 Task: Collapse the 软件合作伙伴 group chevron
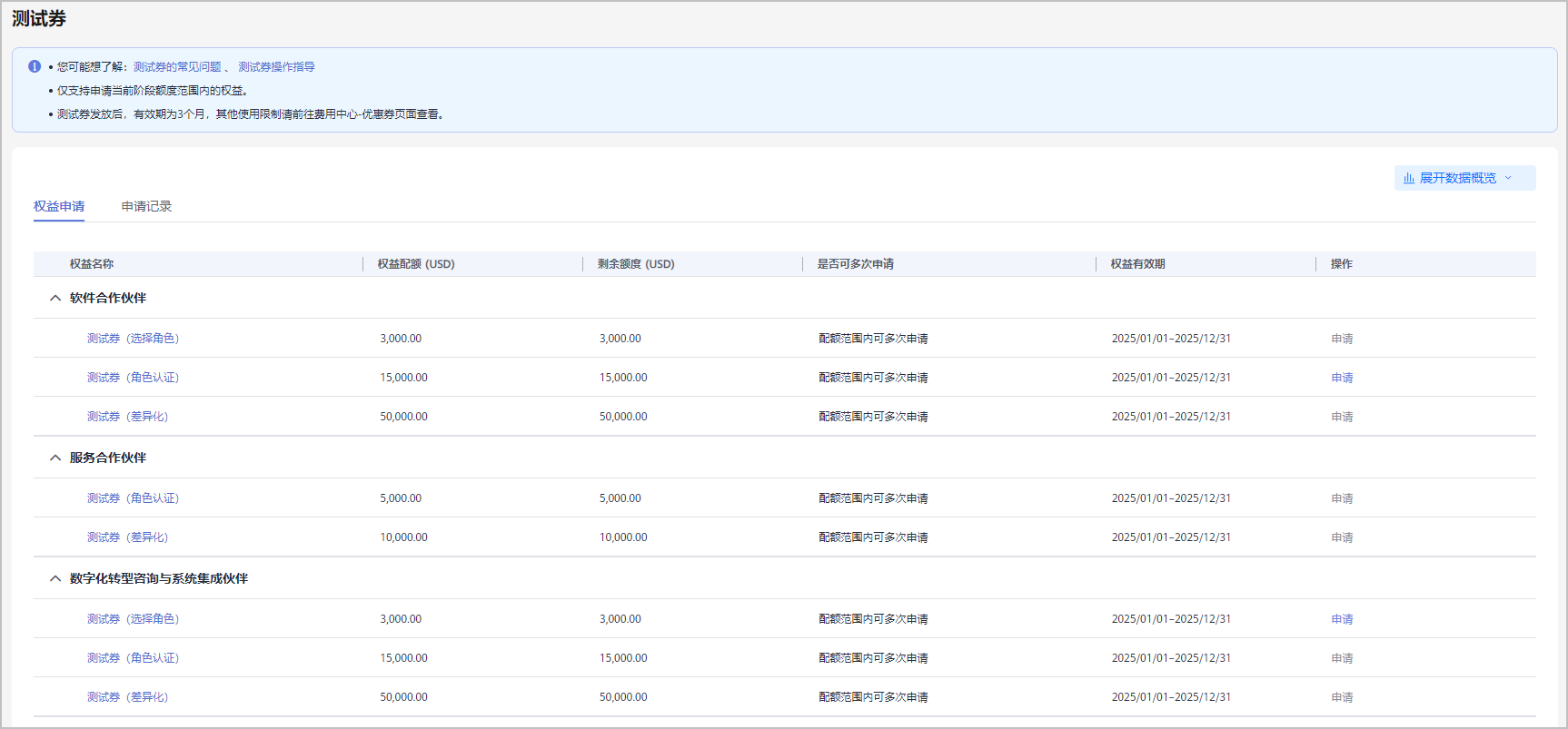coord(55,298)
